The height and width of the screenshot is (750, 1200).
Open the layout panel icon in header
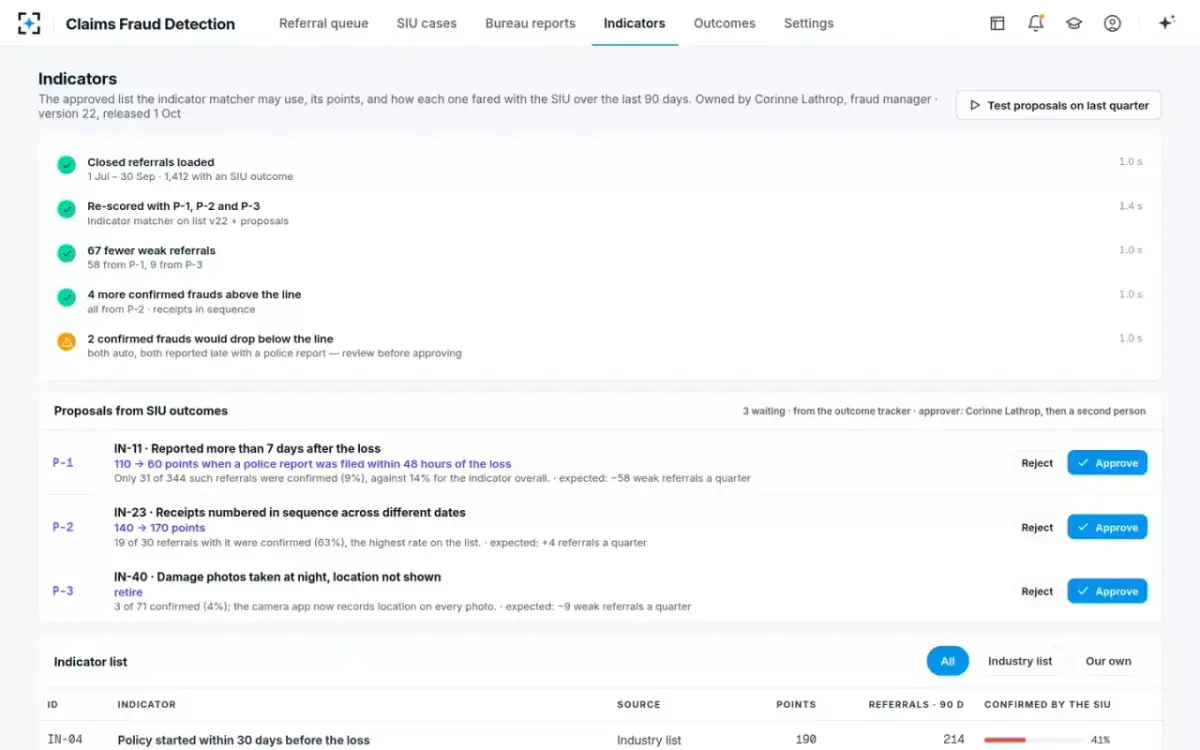point(997,23)
